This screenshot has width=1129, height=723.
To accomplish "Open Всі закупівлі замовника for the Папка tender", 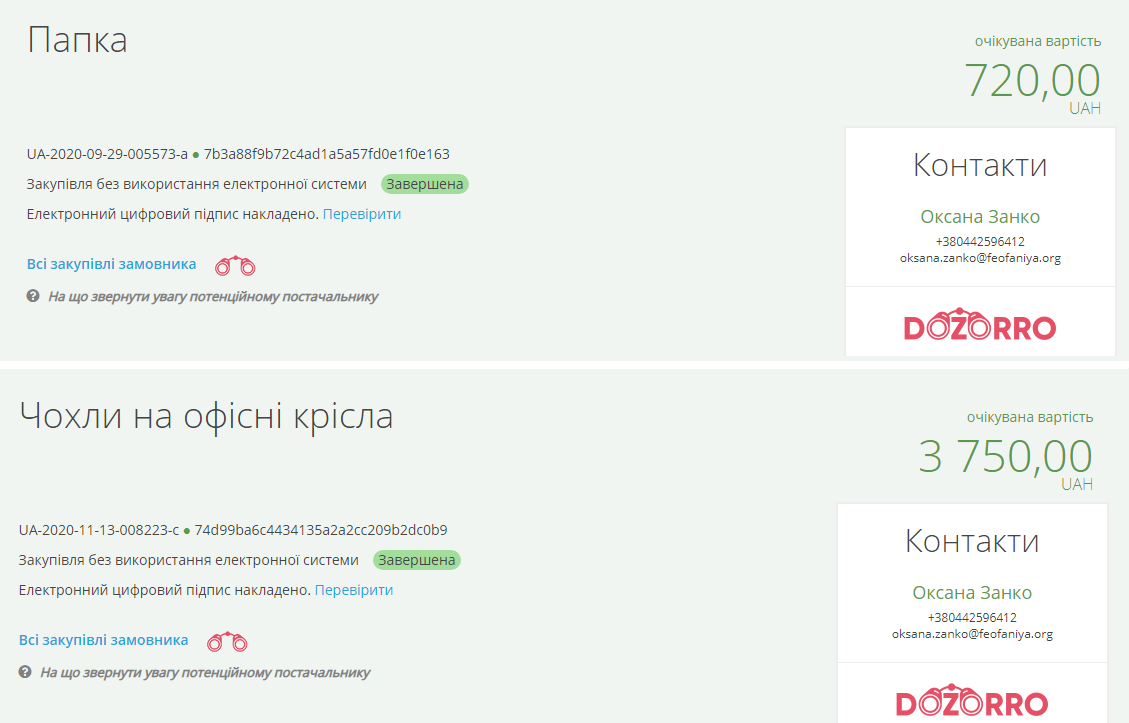I will click(112, 265).
